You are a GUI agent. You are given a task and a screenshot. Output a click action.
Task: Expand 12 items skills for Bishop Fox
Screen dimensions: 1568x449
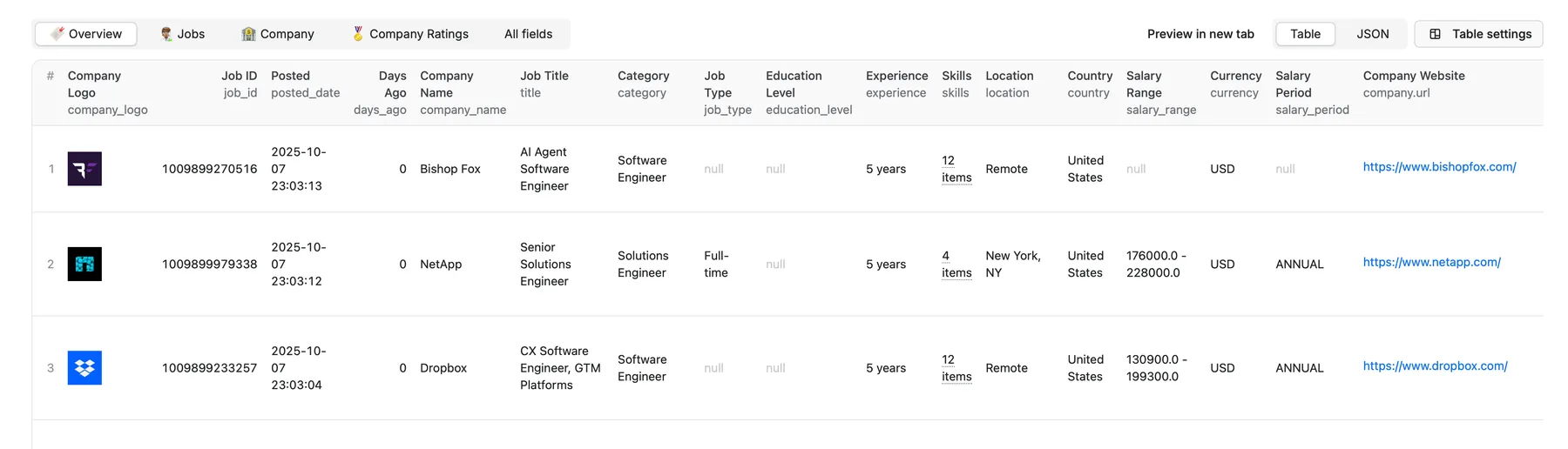coord(956,169)
